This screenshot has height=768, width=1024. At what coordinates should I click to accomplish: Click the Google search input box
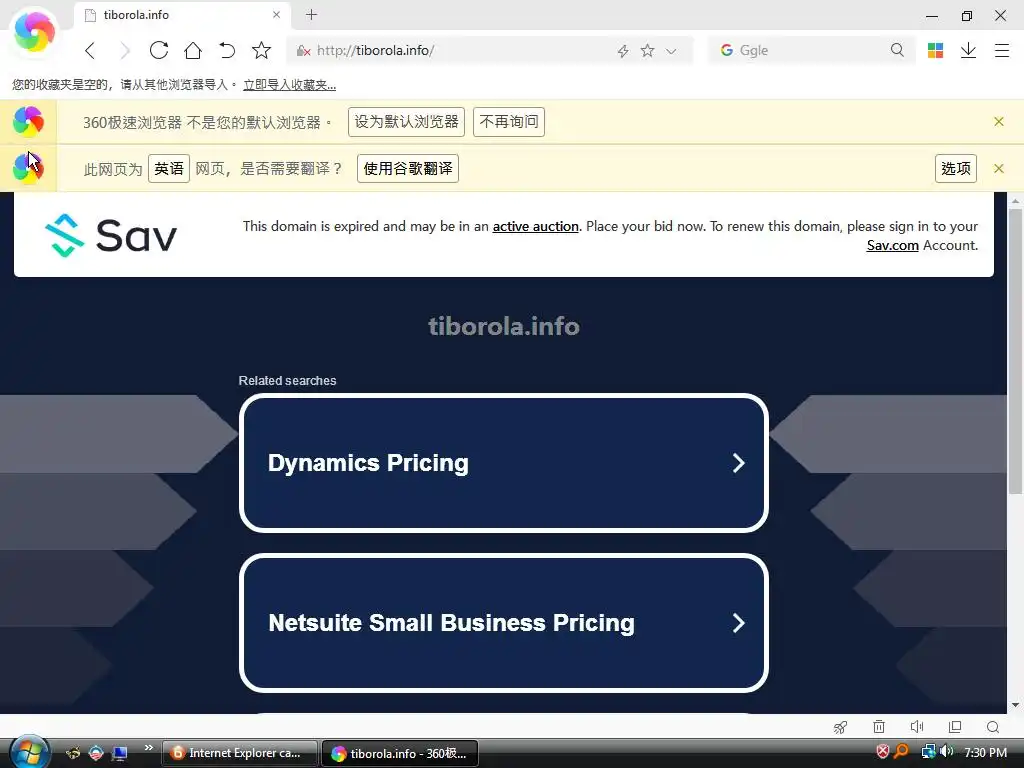810,50
